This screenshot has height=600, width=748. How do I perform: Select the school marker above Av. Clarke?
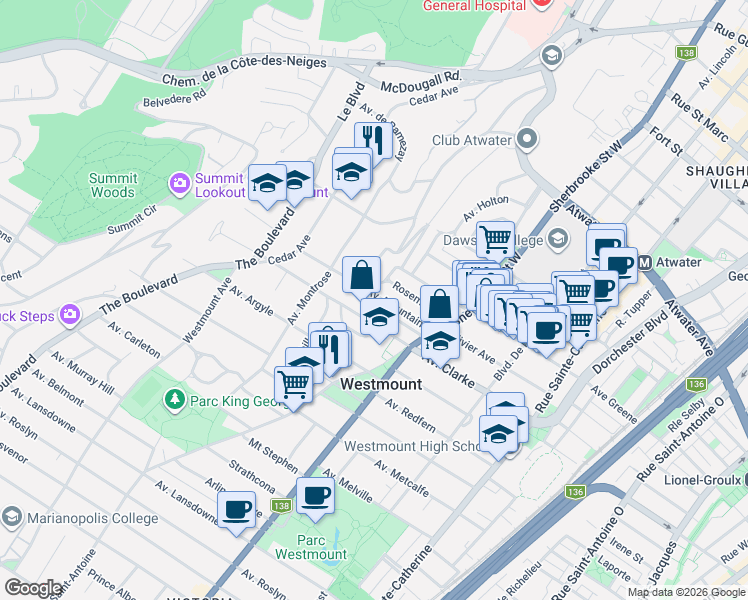coord(440,341)
